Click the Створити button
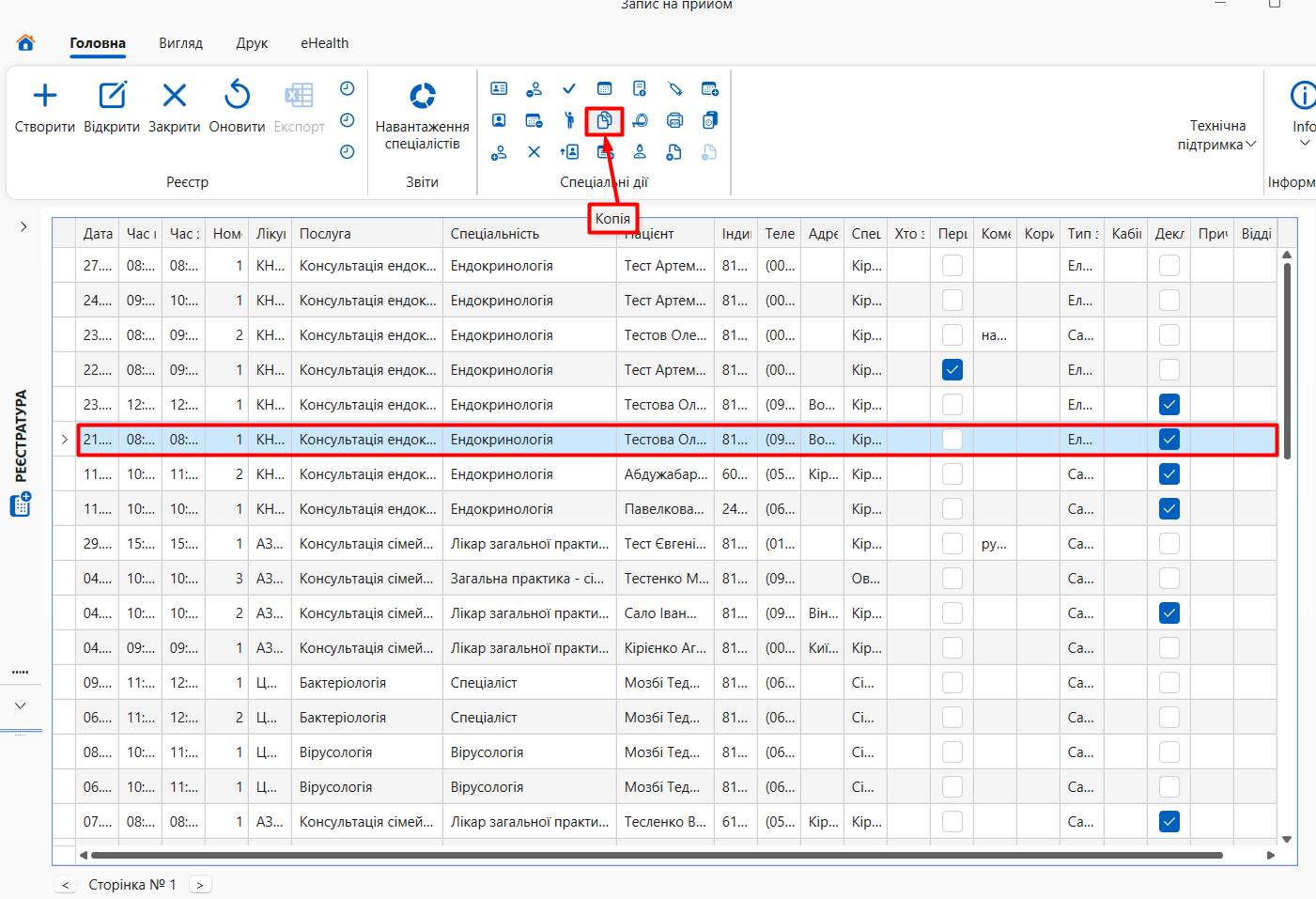 [x=45, y=107]
